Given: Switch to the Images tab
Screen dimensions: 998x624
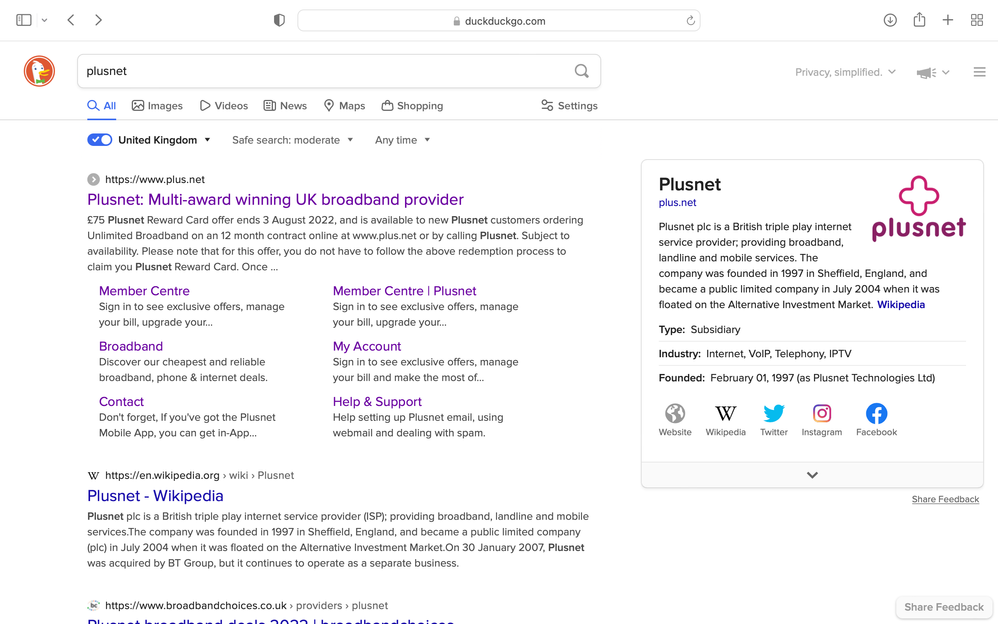Looking at the screenshot, I should click(x=157, y=105).
